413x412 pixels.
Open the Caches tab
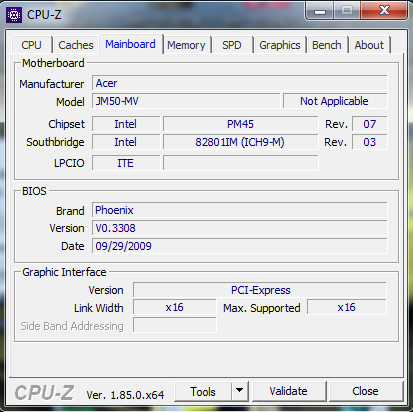pyautogui.click(x=76, y=45)
